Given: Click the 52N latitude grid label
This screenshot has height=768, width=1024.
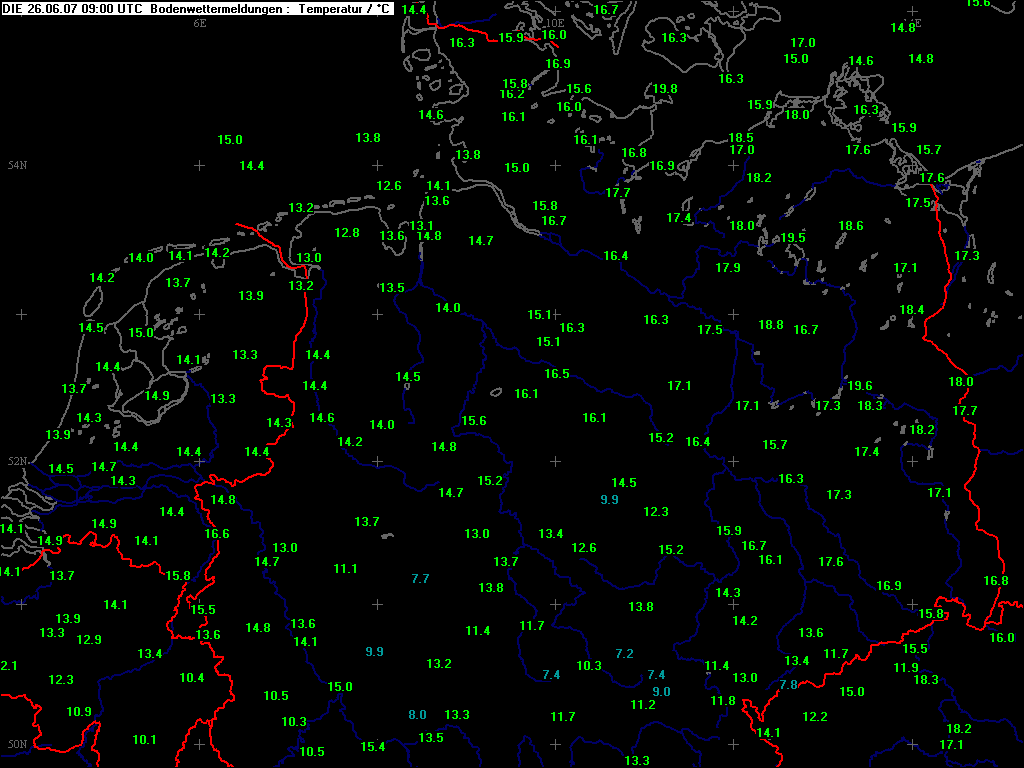Looking at the screenshot, I should tap(16, 461).
